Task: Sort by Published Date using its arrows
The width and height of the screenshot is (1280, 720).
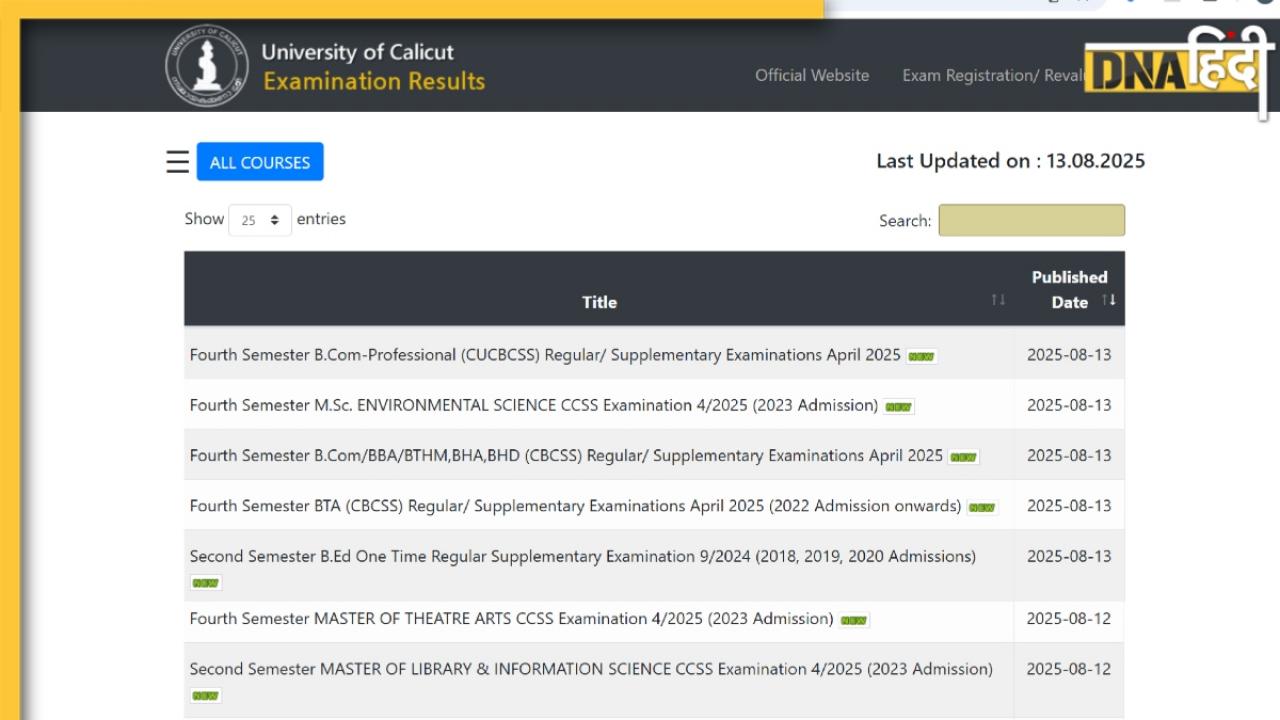Action: (x=1108, y=300)
